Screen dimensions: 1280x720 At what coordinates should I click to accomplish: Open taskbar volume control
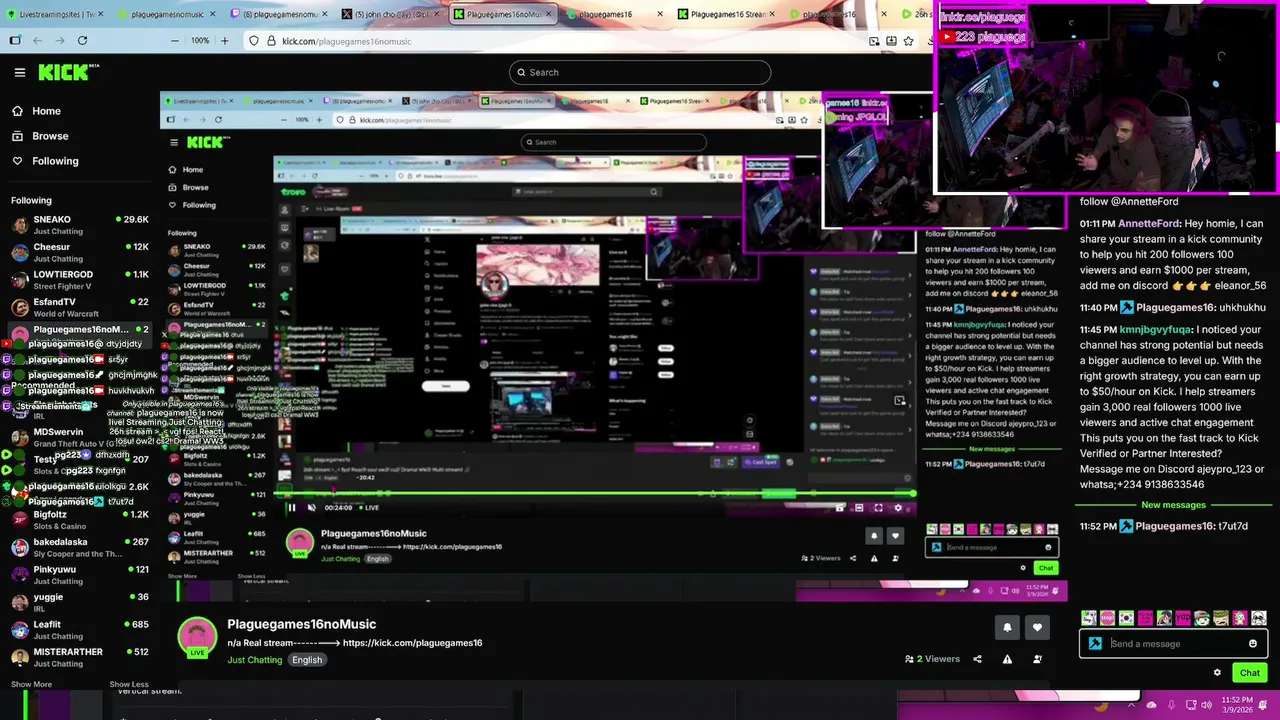point(1206,705)
